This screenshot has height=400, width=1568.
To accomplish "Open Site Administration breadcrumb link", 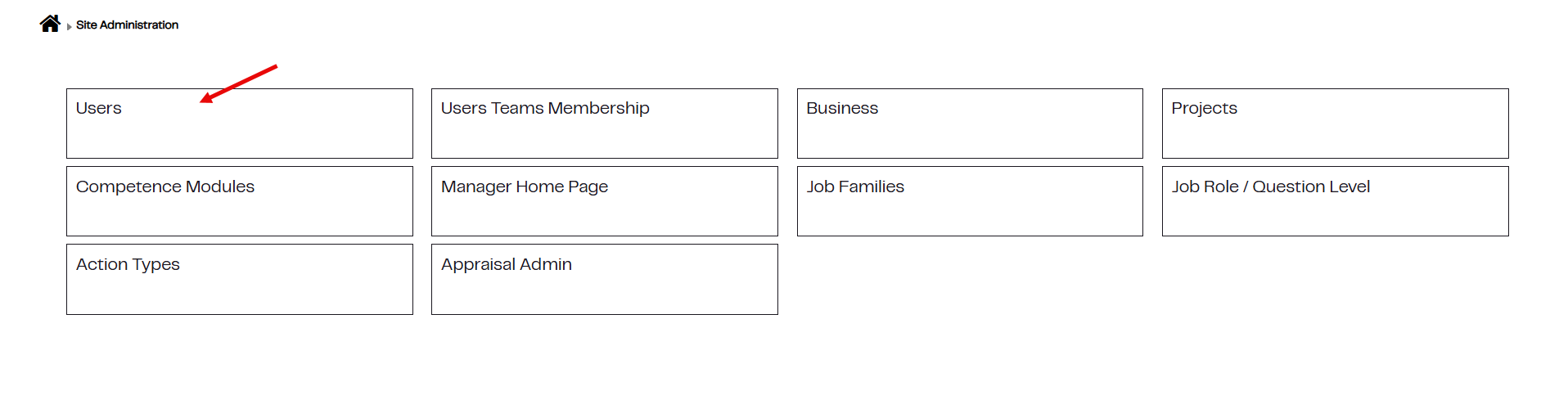I will tap(127, 25).
